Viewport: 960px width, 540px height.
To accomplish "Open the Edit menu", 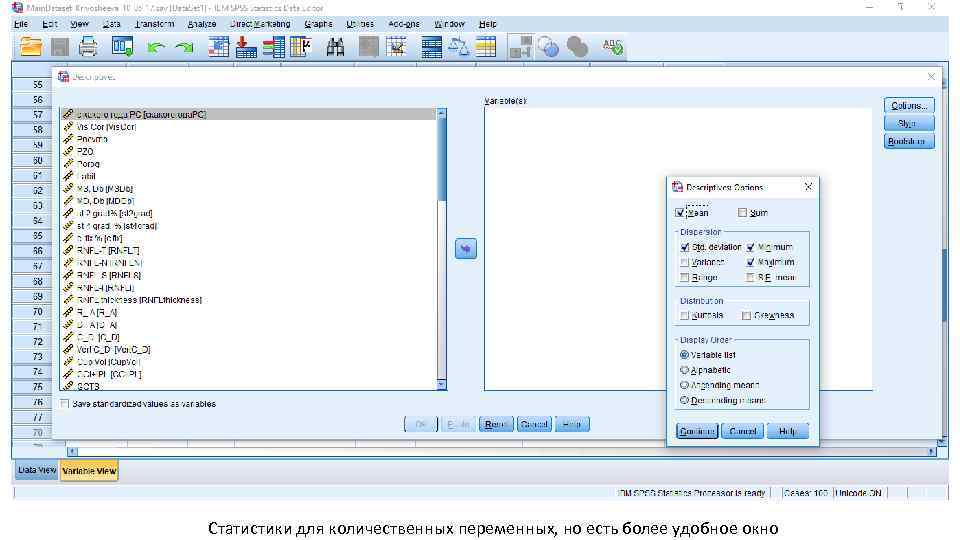I will (50, 24).
